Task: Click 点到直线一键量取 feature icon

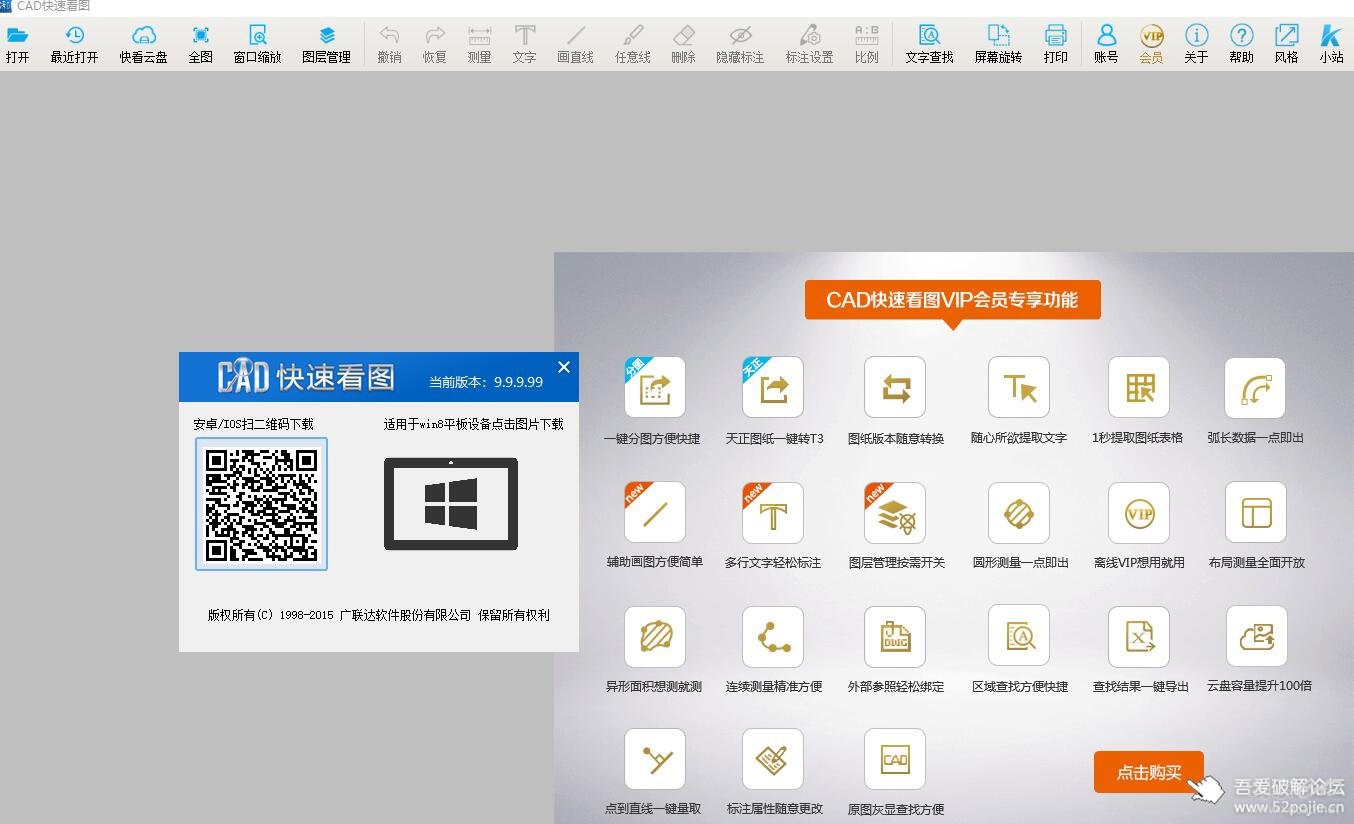Action: tap(654, 759)
